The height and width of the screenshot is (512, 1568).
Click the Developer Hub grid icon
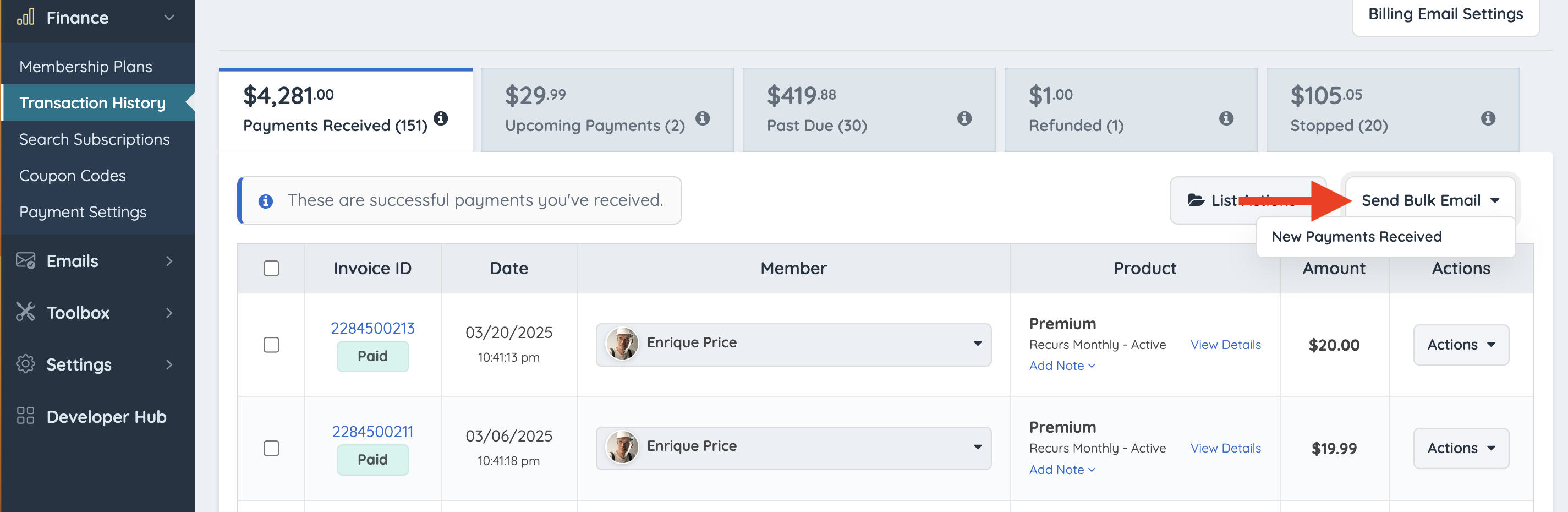(25, 416)
